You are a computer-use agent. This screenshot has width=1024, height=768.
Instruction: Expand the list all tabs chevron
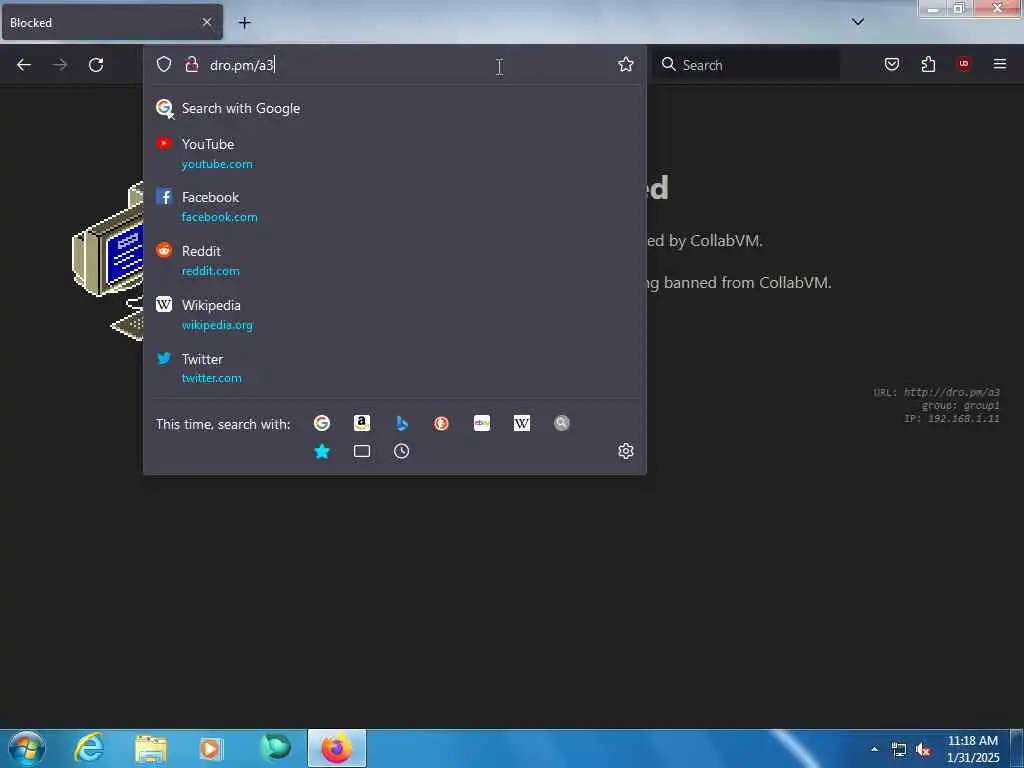[857, 22]
